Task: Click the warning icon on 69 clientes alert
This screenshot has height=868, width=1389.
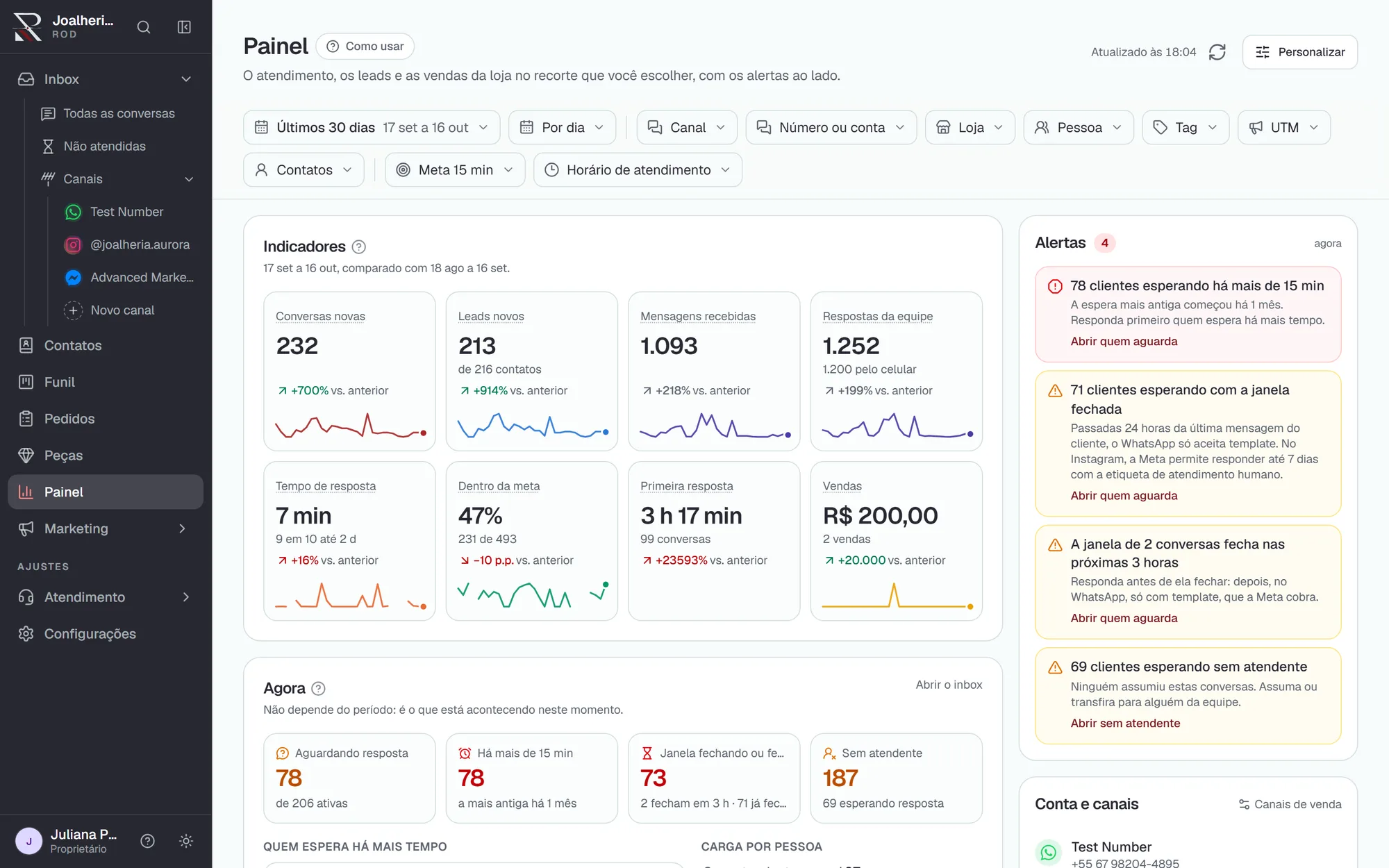Action: pyautogui.click(x=1055, y=667)
